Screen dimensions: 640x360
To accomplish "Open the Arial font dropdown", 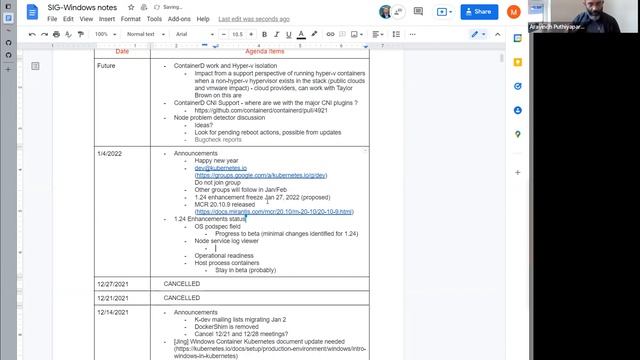I will [195, 34].
